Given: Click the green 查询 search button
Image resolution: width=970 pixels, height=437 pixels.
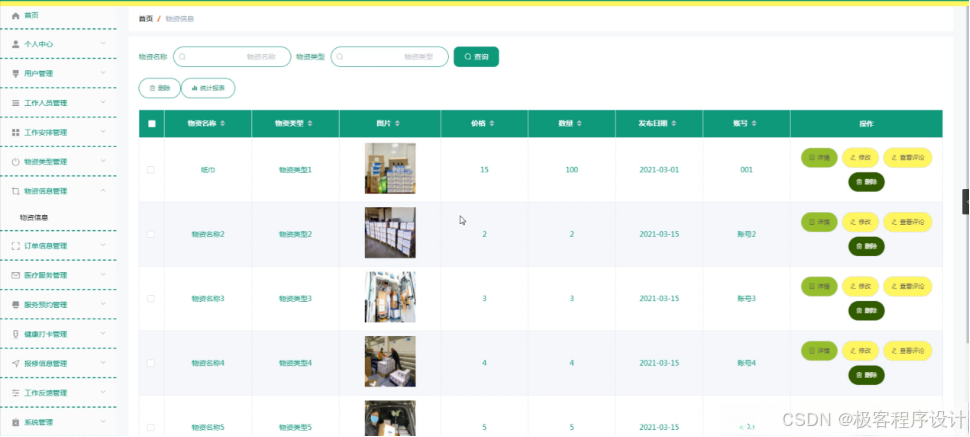Looking at the screenshot, I should pos(476,57).
